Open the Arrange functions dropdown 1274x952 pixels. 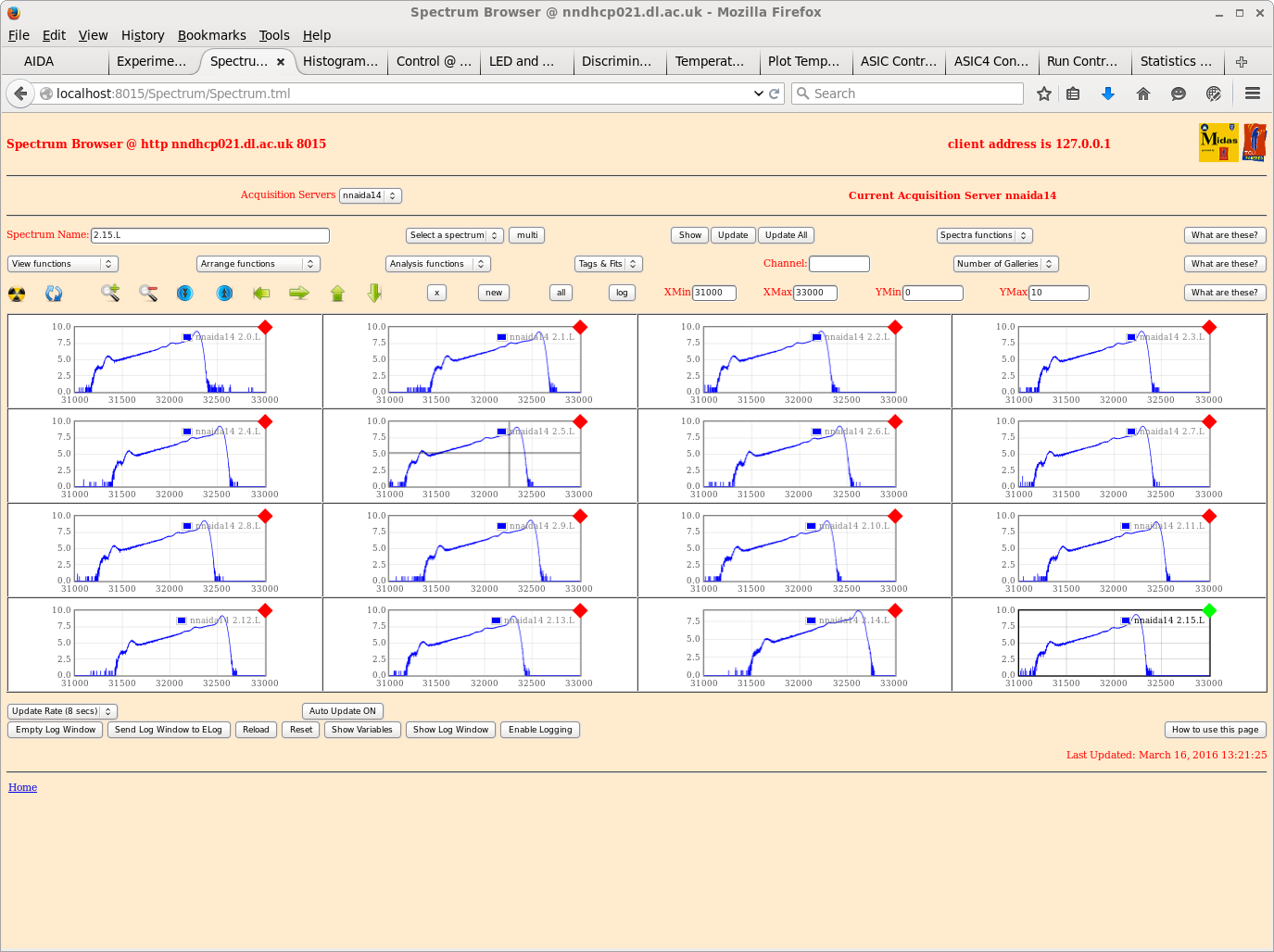coord(259,264)
